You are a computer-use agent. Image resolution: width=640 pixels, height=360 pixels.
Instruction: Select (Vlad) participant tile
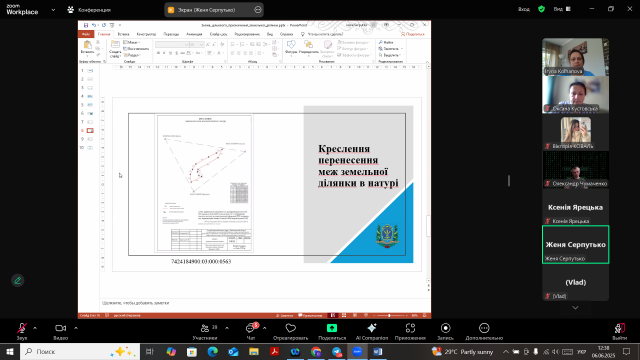click(576, 282)
